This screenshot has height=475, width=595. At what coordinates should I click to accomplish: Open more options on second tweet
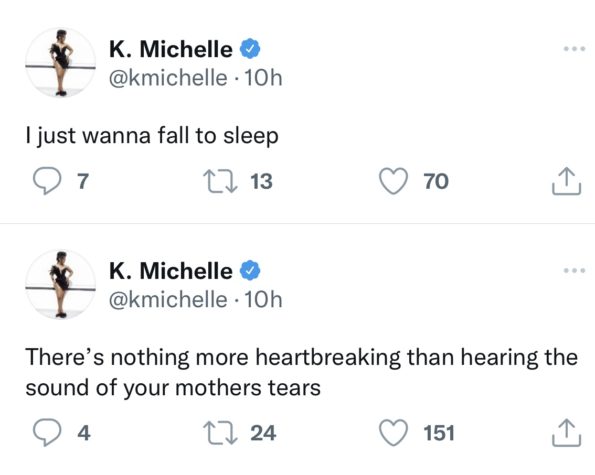[x=574, y=271]
